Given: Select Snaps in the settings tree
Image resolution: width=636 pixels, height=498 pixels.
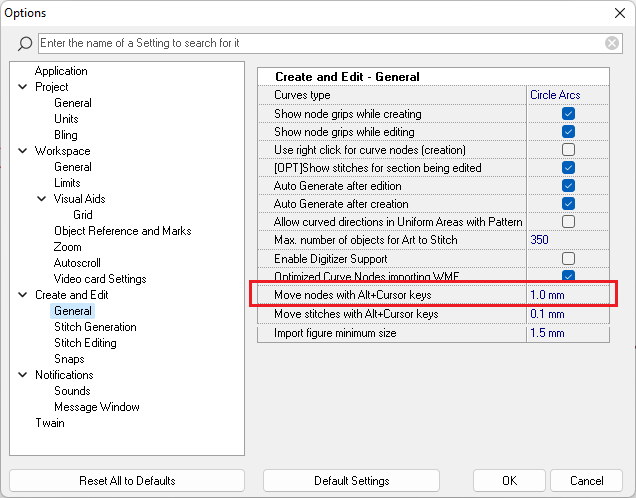Looking at the screenshot, I should [x=69, y=359].
